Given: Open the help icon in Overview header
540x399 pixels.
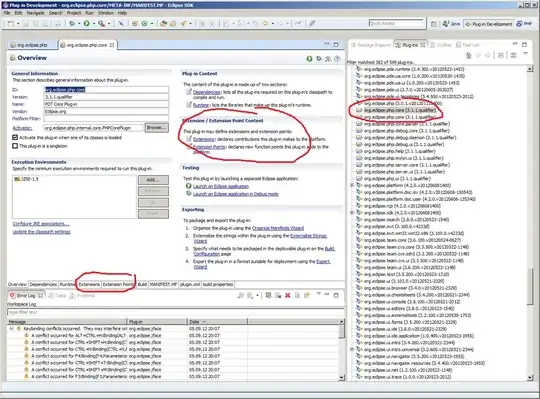Looking at the screenshot, I should [337, 59].
